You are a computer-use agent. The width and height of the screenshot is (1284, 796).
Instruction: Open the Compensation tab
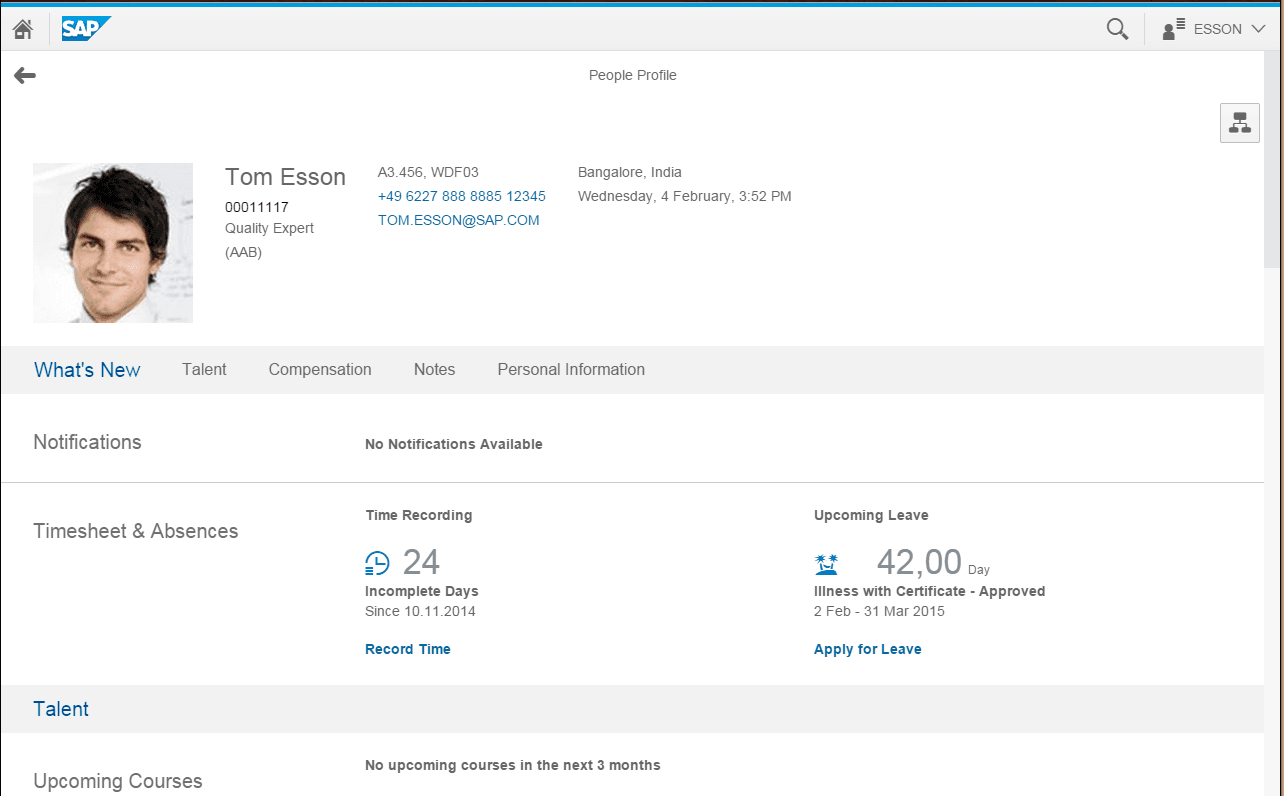tap(320, 370)
